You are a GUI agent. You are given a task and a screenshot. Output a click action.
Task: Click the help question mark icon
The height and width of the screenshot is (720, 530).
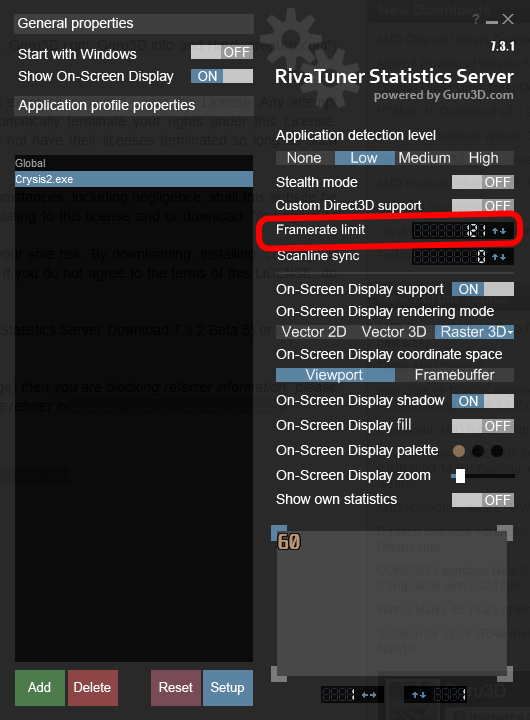(x=476, y=19)
